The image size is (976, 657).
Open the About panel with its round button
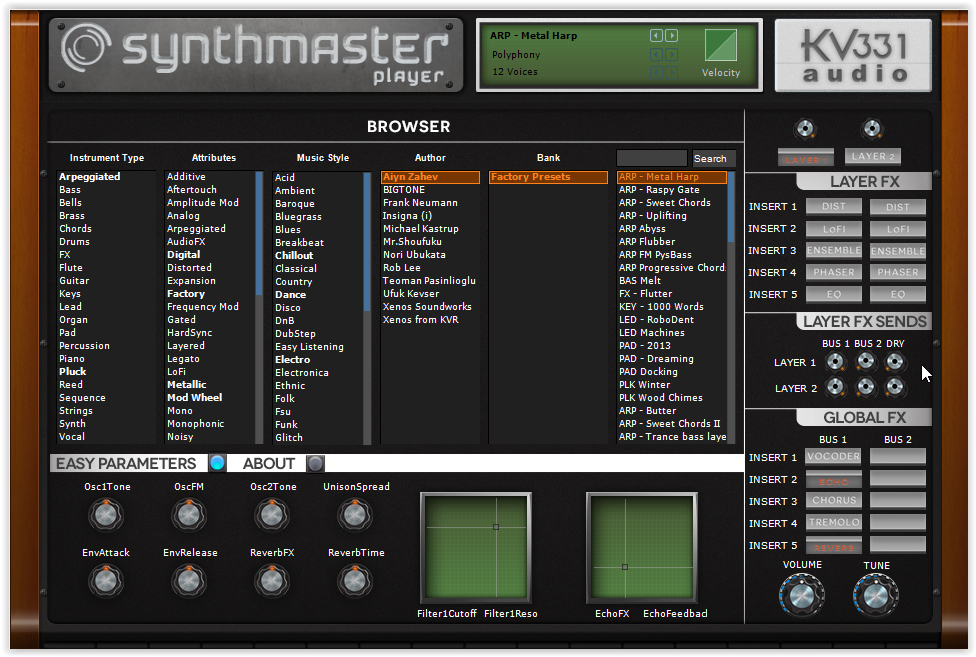coord(316,463)
